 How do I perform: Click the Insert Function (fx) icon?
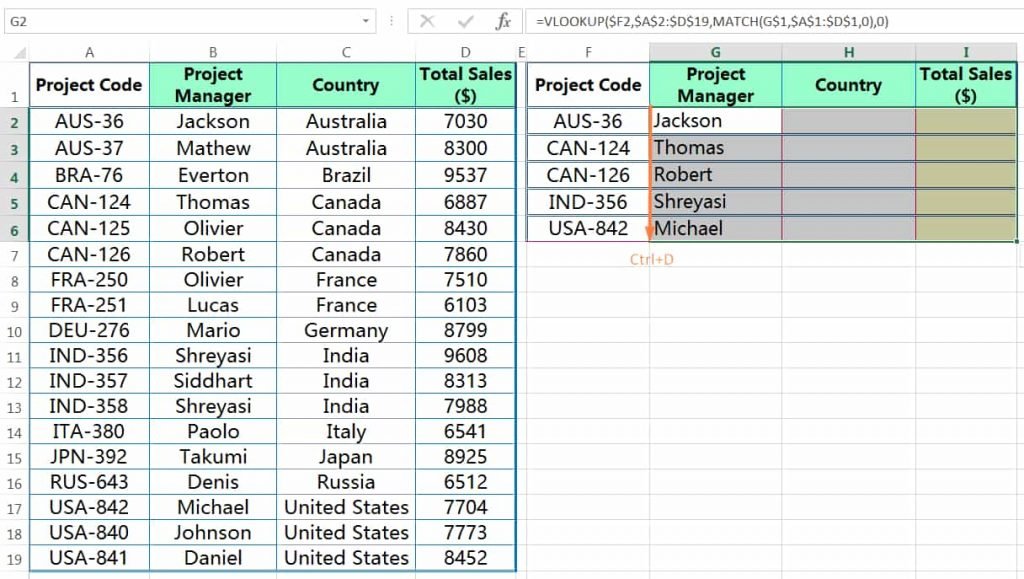click(x=502, y=20)
